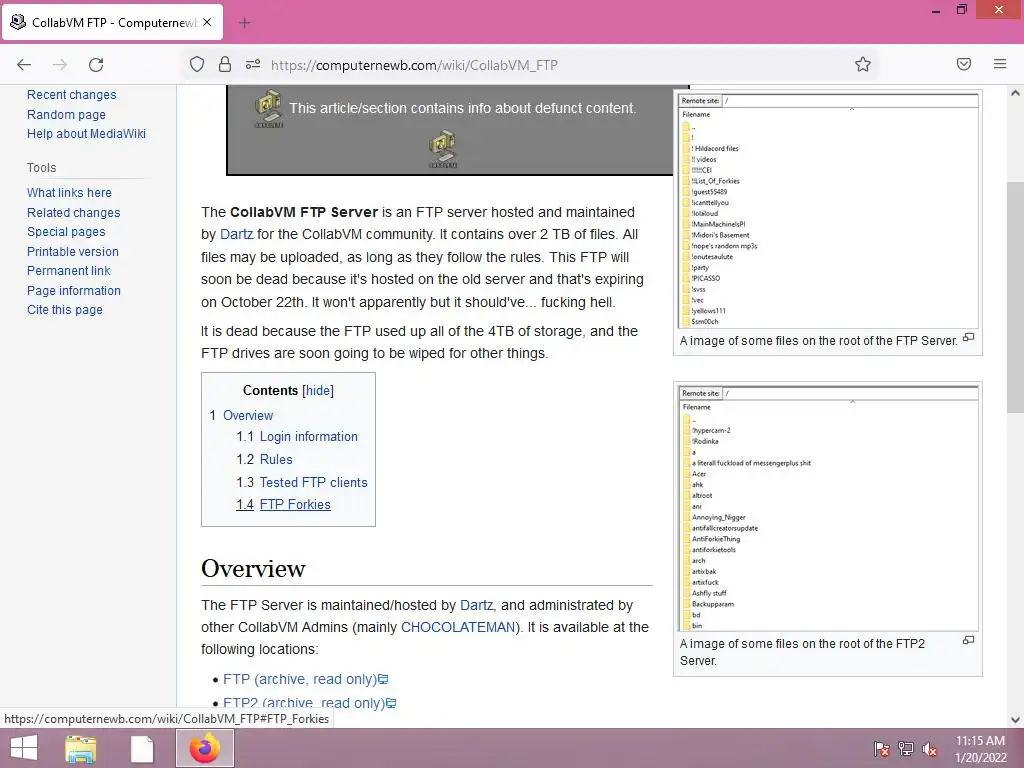Open the blank document taskbar icon
Viewport: 1024px width, 768px height.
tap(142, 748)
